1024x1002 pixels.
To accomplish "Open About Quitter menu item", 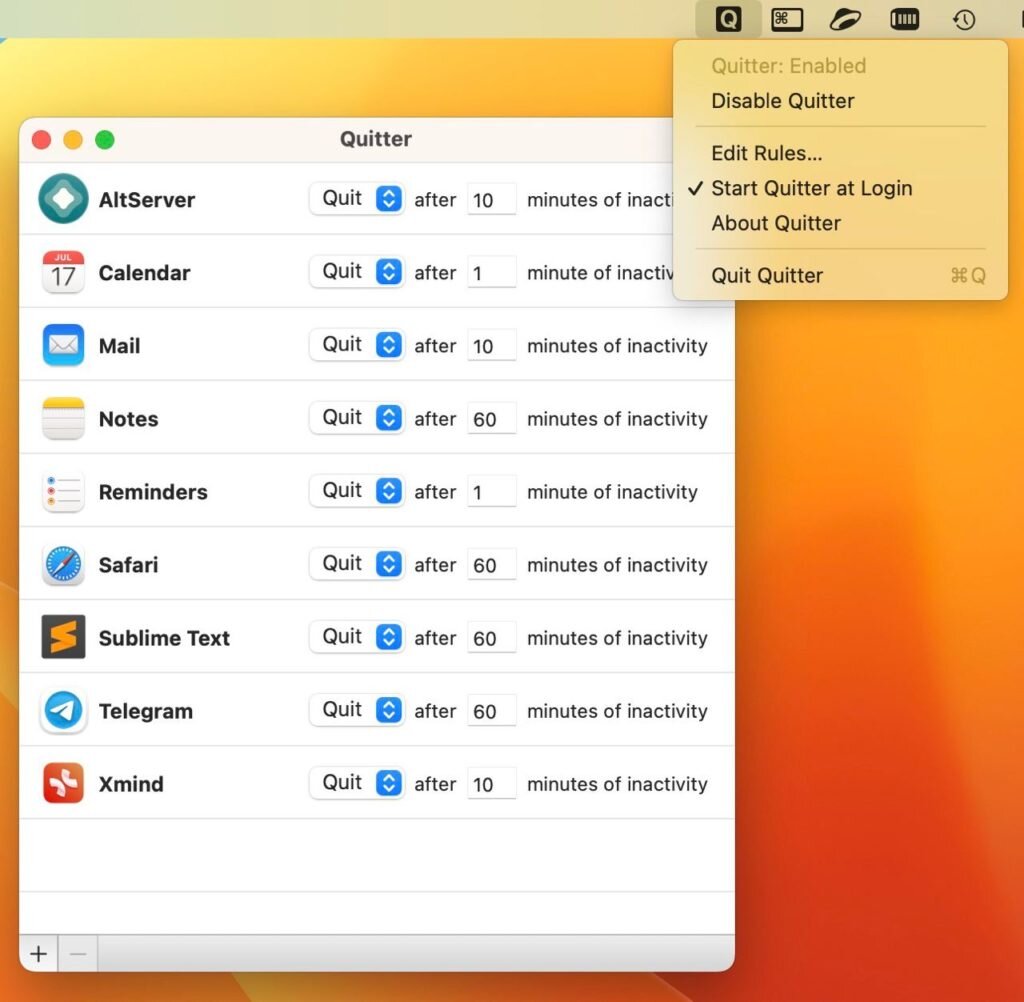I will point(776,223).
